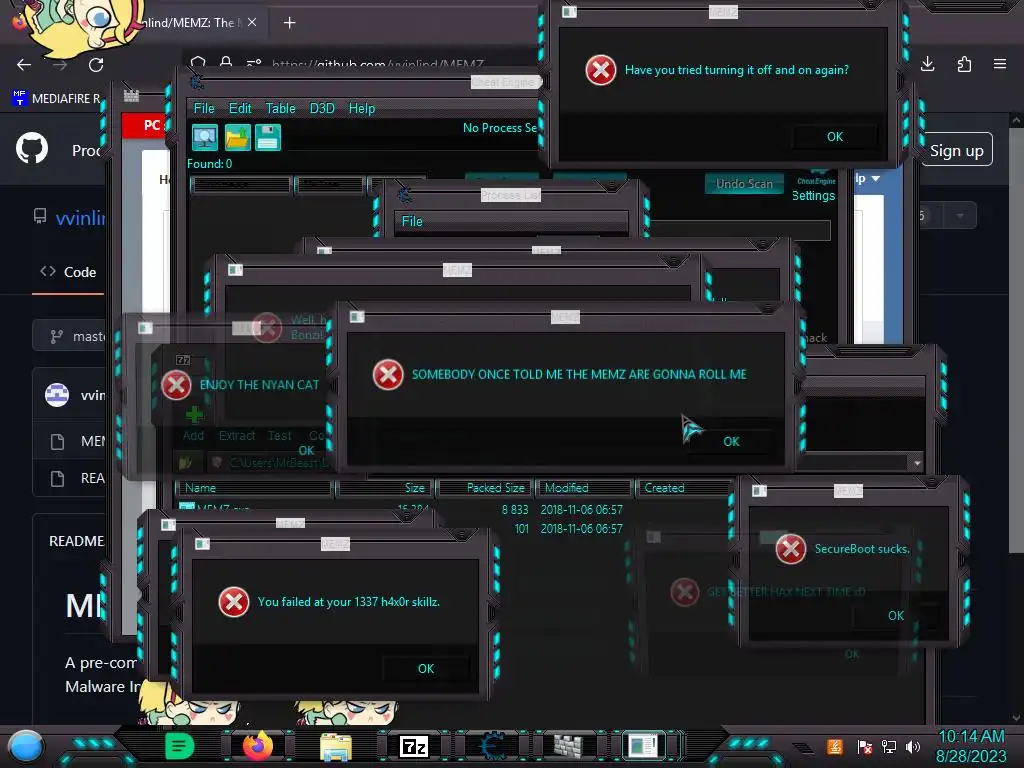This screenshot has width=1024, height=768.
Task: Sort 7-Zip list by Name column
Action: (x=254, y=488)
